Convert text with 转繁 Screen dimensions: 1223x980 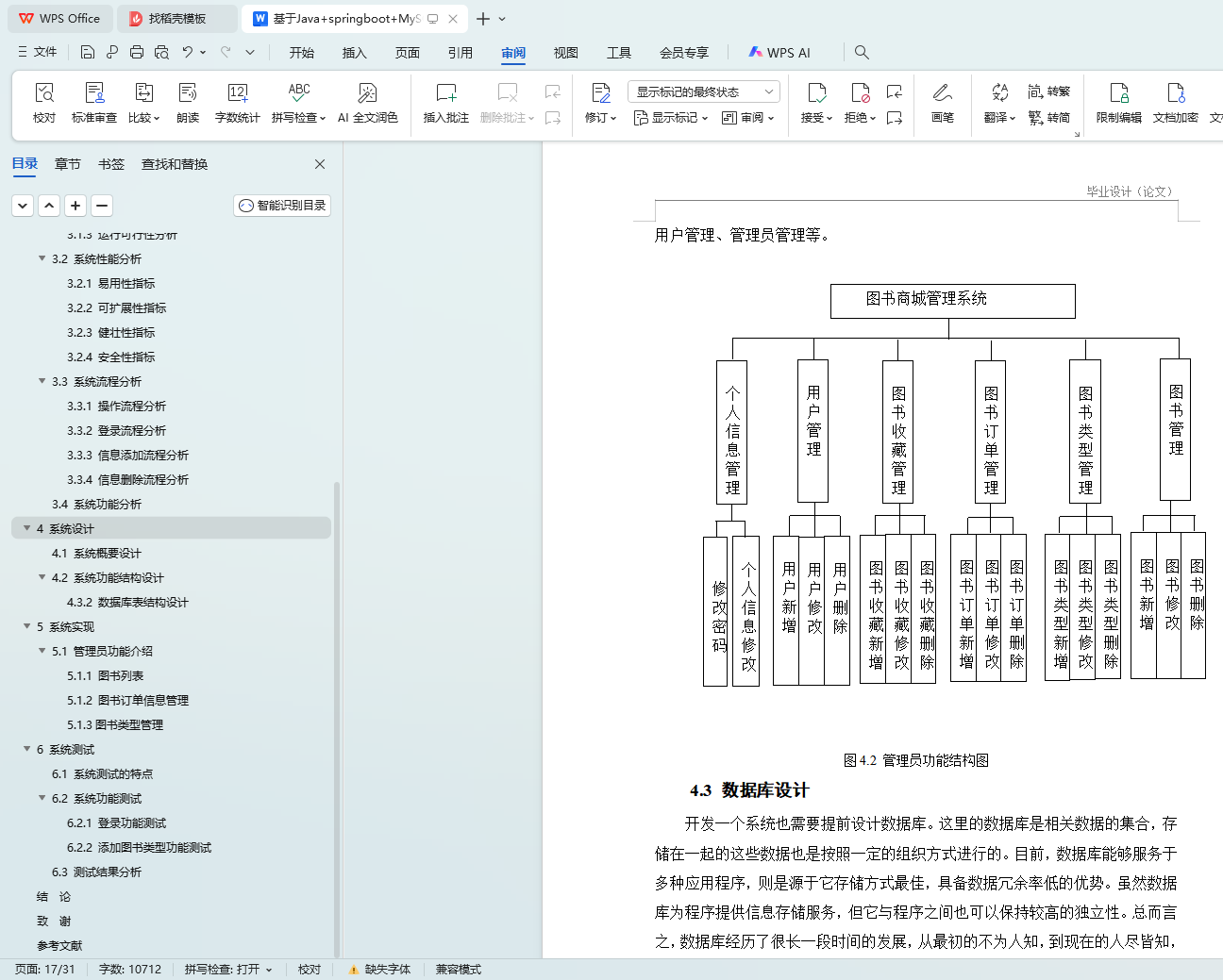pyautogui.click(x=1049, y=91)
